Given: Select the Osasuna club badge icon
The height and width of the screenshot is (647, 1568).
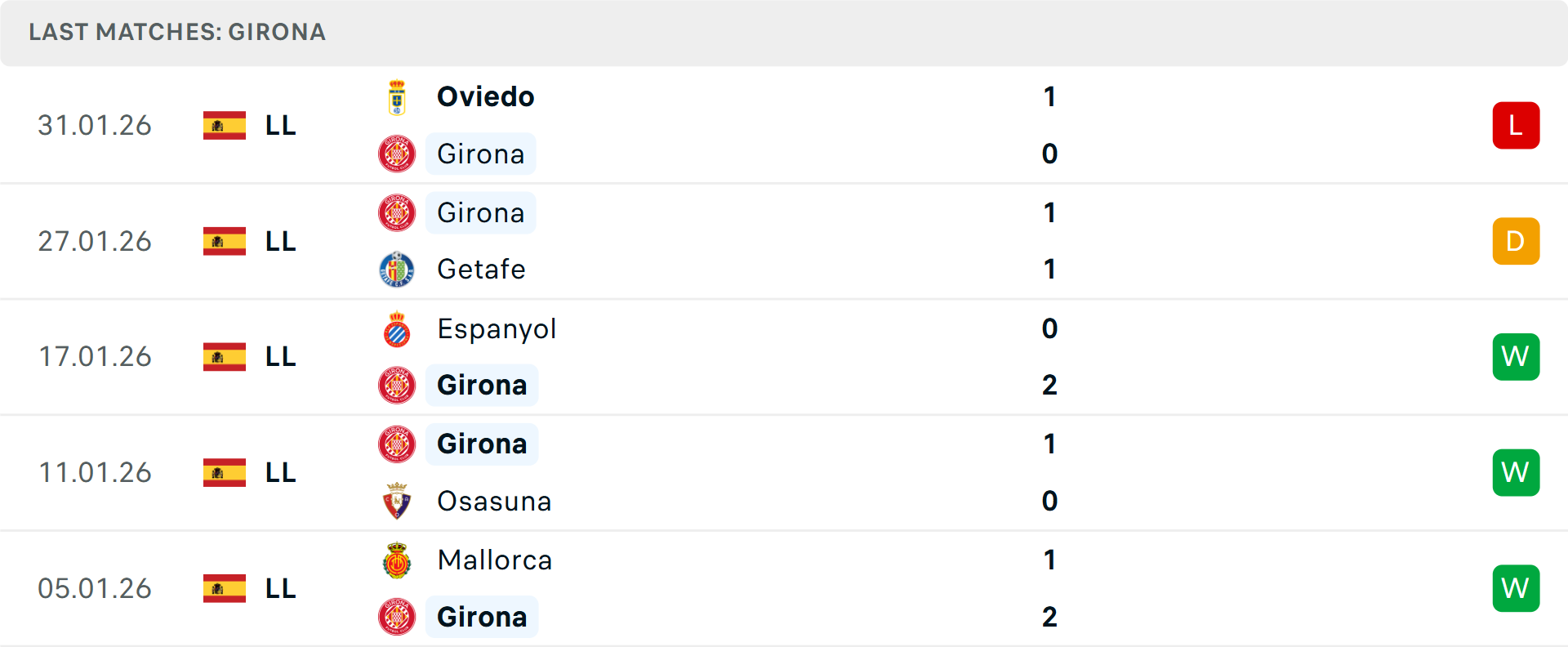Looking at the screenshot, I should pos(397,501).
